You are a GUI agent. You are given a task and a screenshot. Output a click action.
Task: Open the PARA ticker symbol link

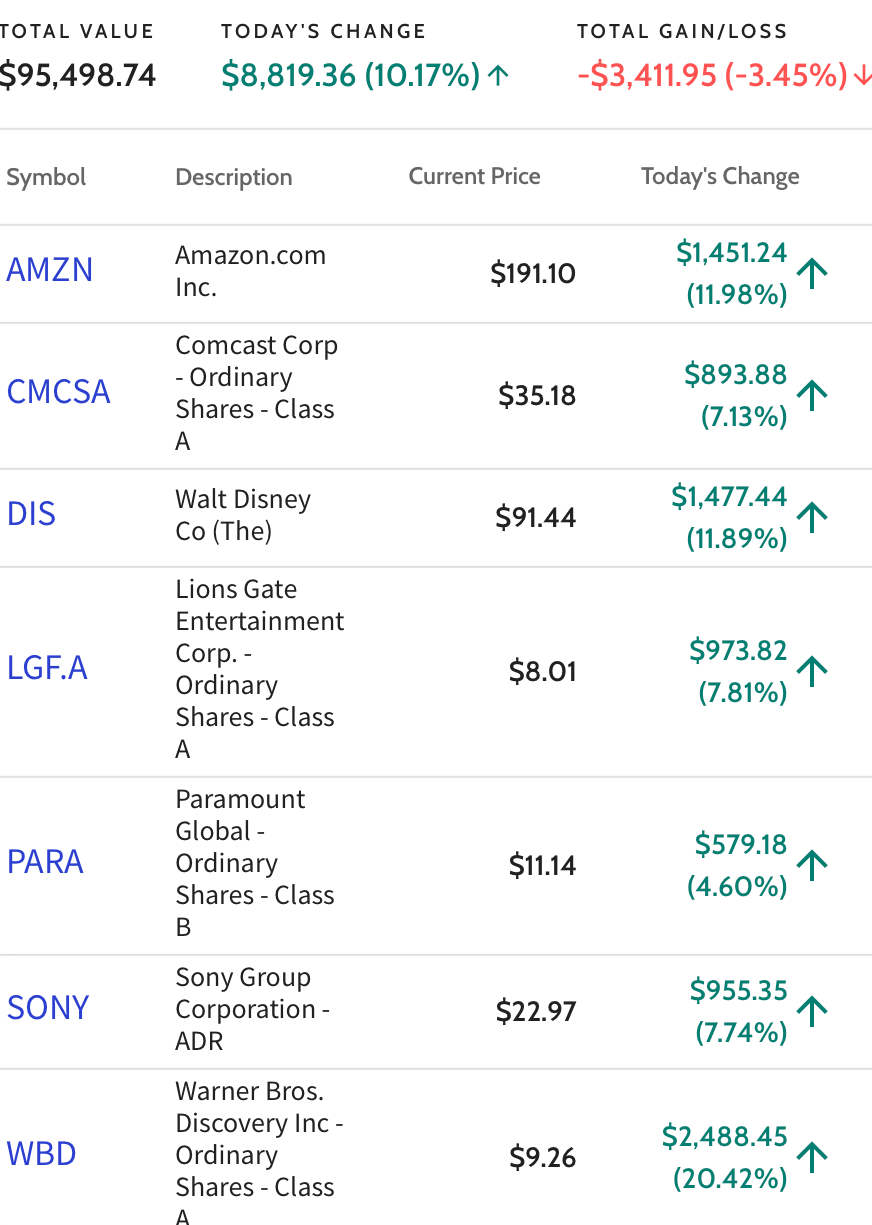click(x=45, y=862)
